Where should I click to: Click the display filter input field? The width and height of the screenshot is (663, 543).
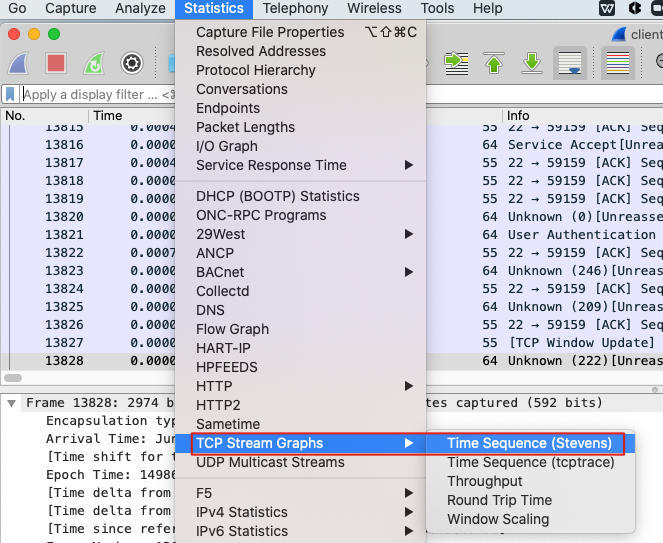coord(90,95)
